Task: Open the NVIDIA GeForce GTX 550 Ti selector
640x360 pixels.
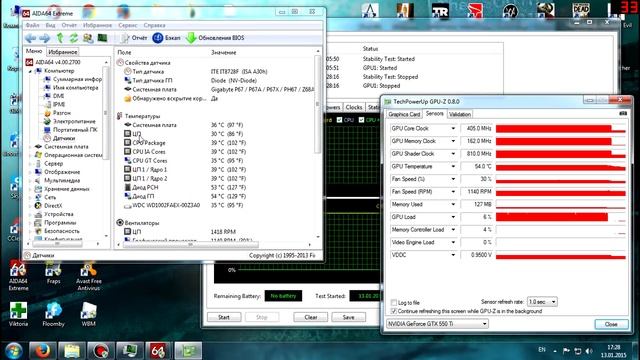Action: coord(437,324)
